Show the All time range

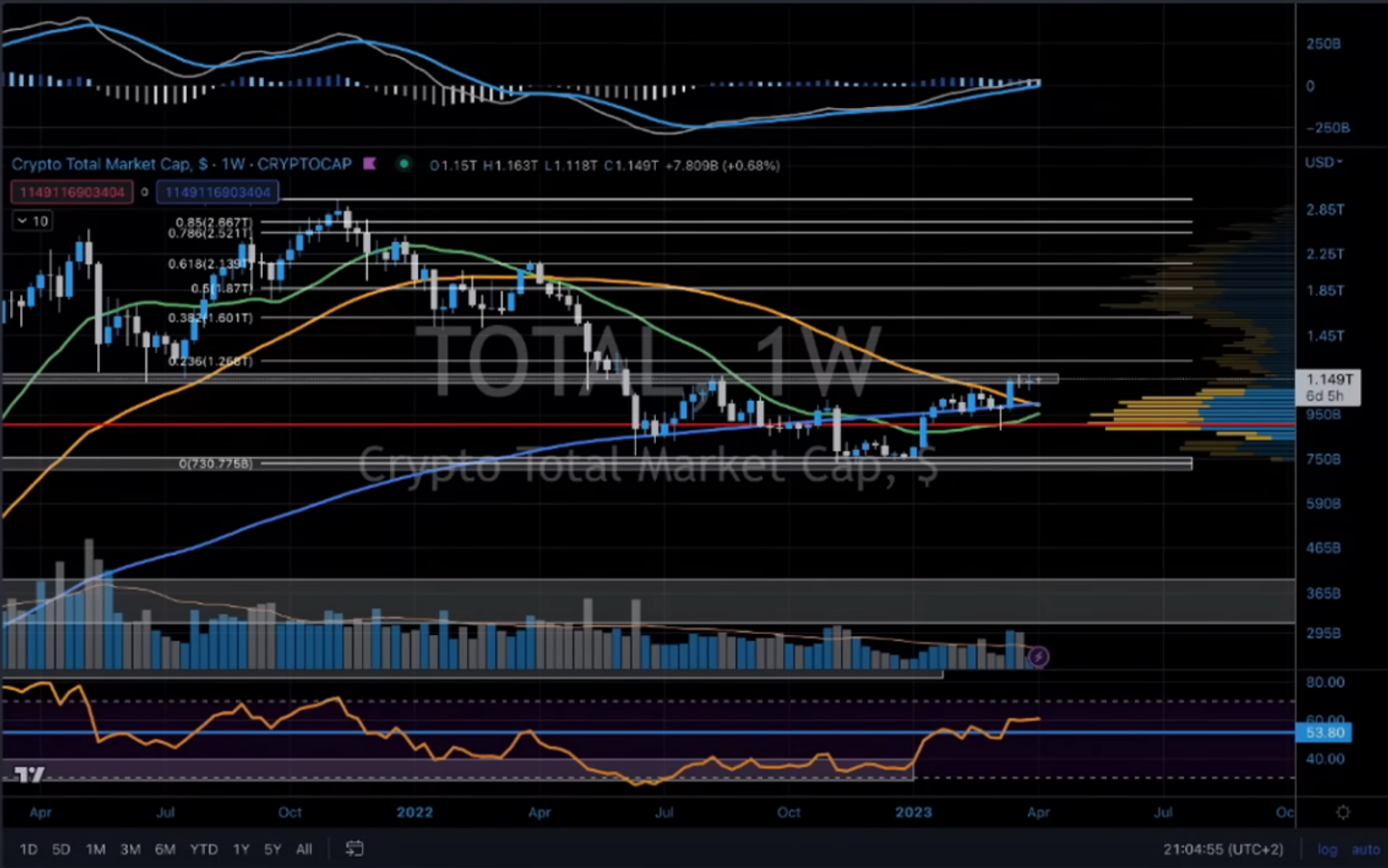coord(304,850)
